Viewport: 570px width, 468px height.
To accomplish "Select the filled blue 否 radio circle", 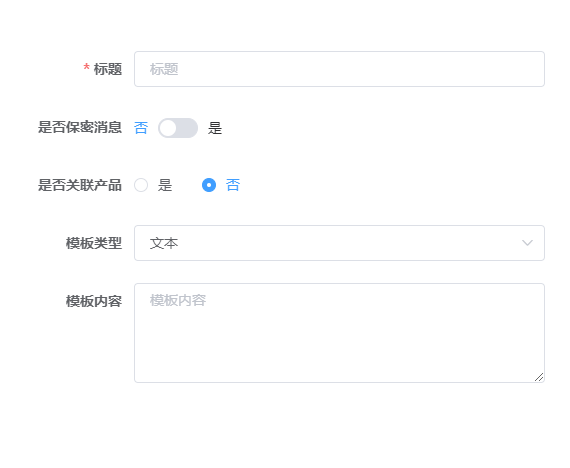I will click(x=209, y=185).
